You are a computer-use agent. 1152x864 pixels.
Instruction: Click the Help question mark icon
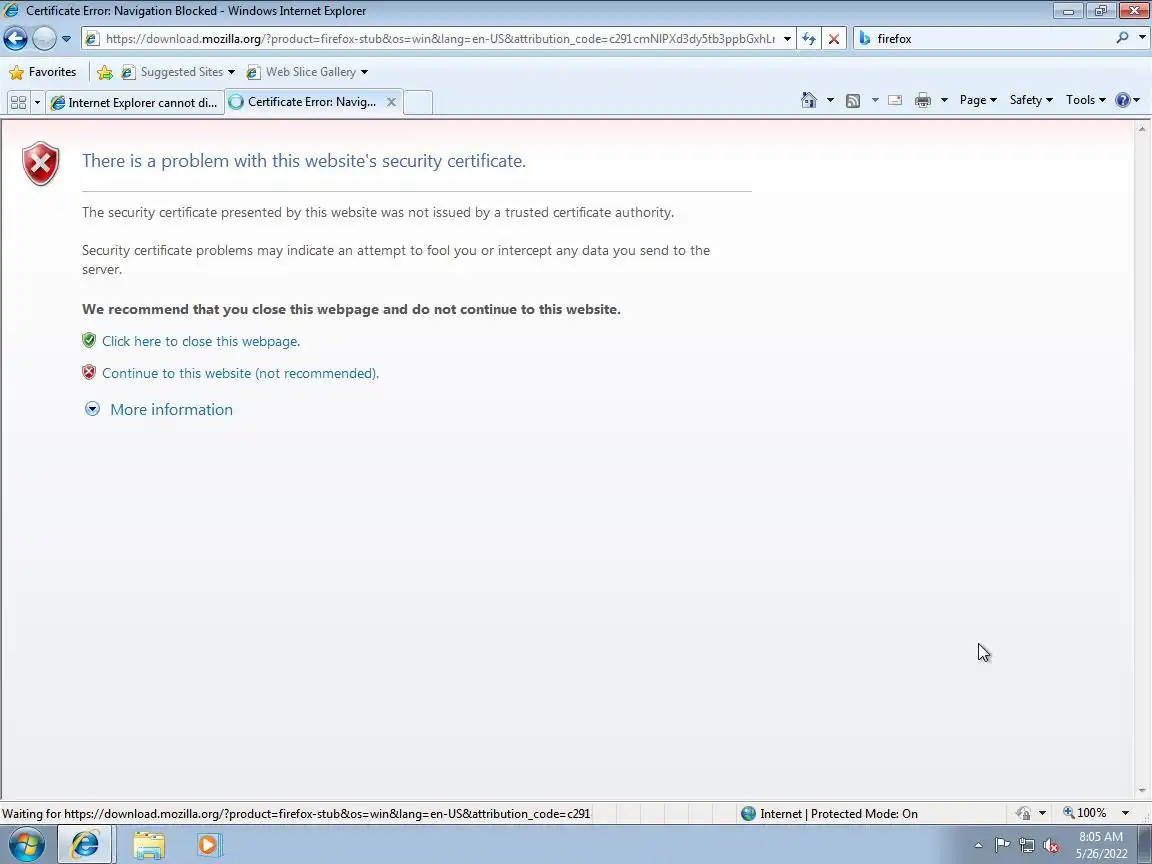1123,100
